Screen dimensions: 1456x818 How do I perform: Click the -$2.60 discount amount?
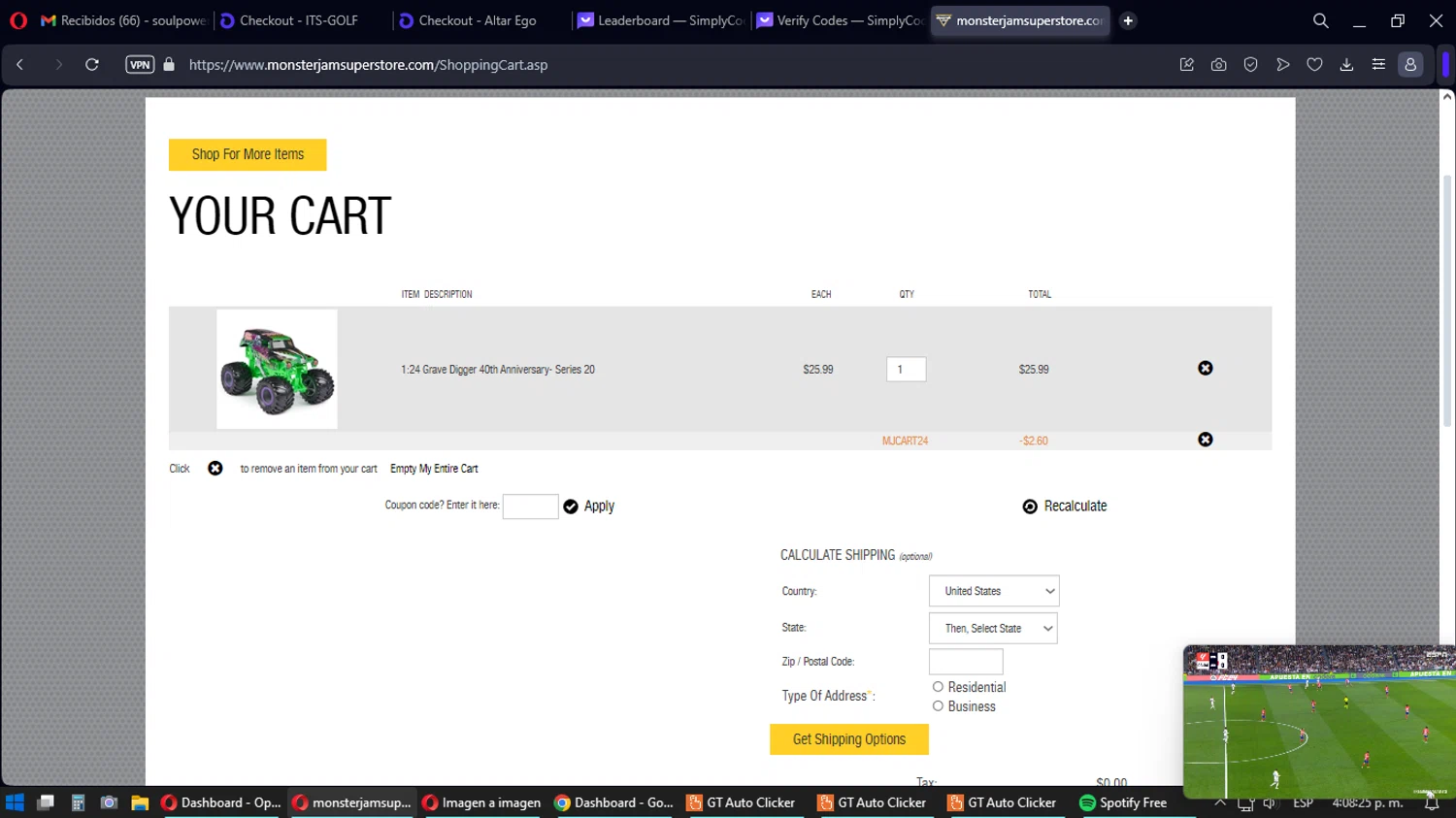1034,441
